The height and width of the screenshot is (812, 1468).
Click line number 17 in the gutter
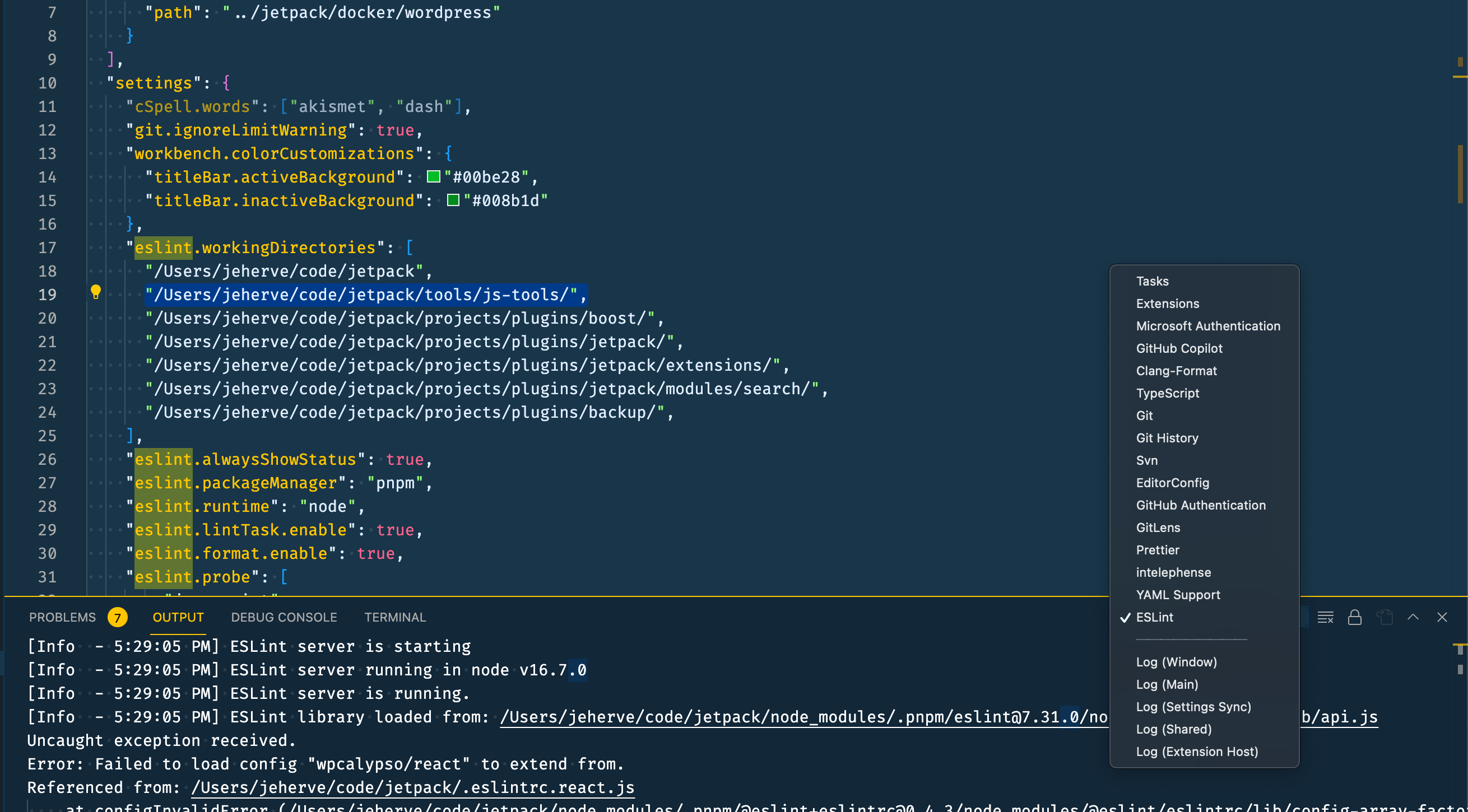tap(47, 248)
